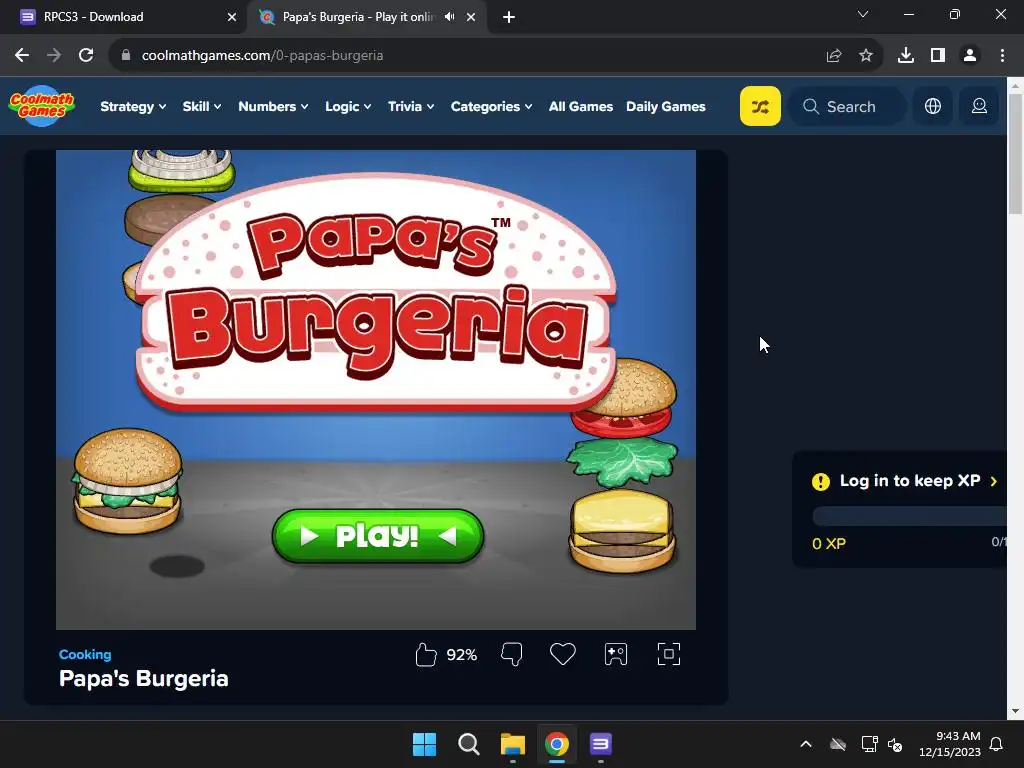
Task: Open the user account profile icon
Action: coord(979,106)
